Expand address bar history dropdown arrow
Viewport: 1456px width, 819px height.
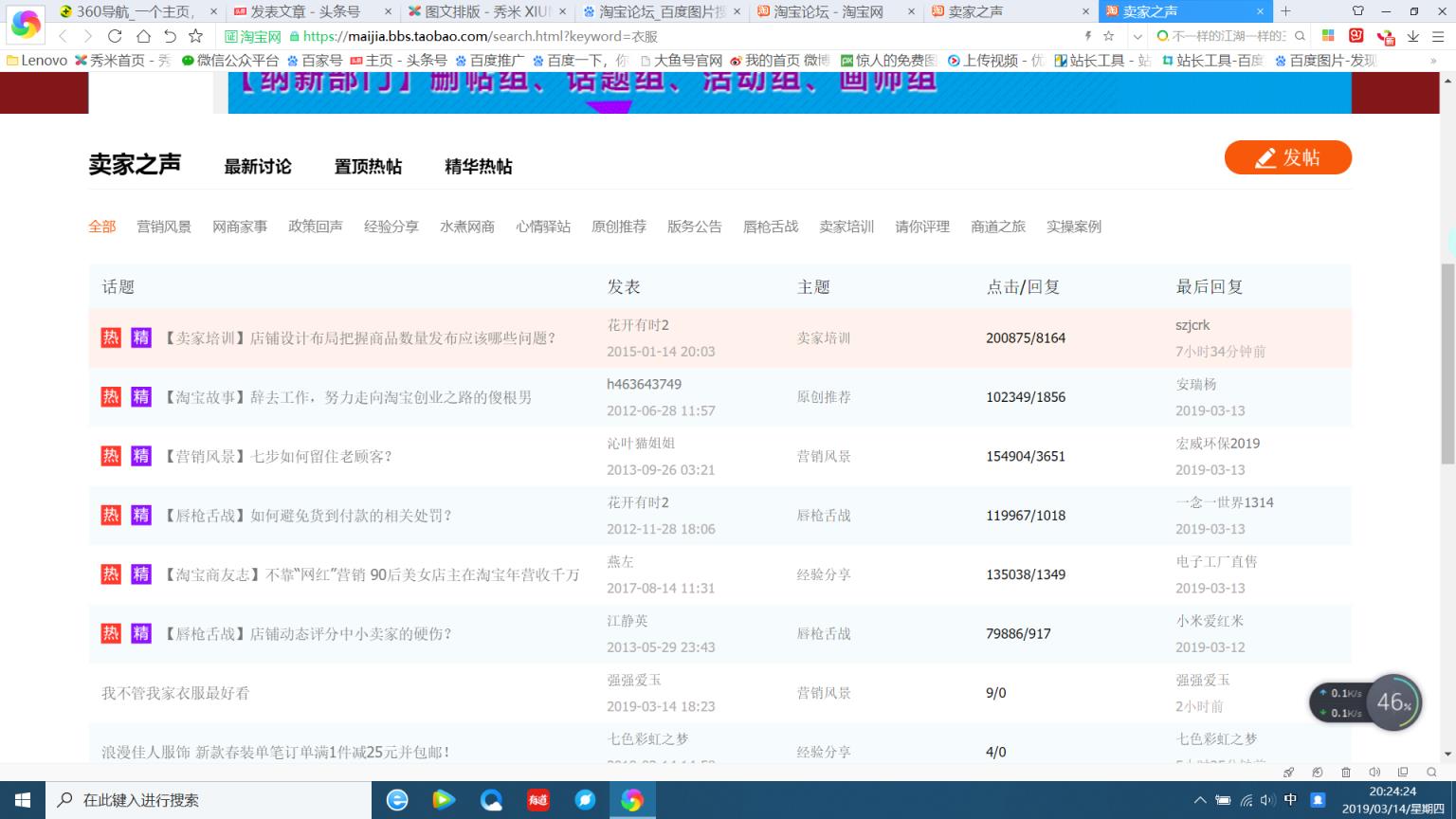pos(1137,36)
